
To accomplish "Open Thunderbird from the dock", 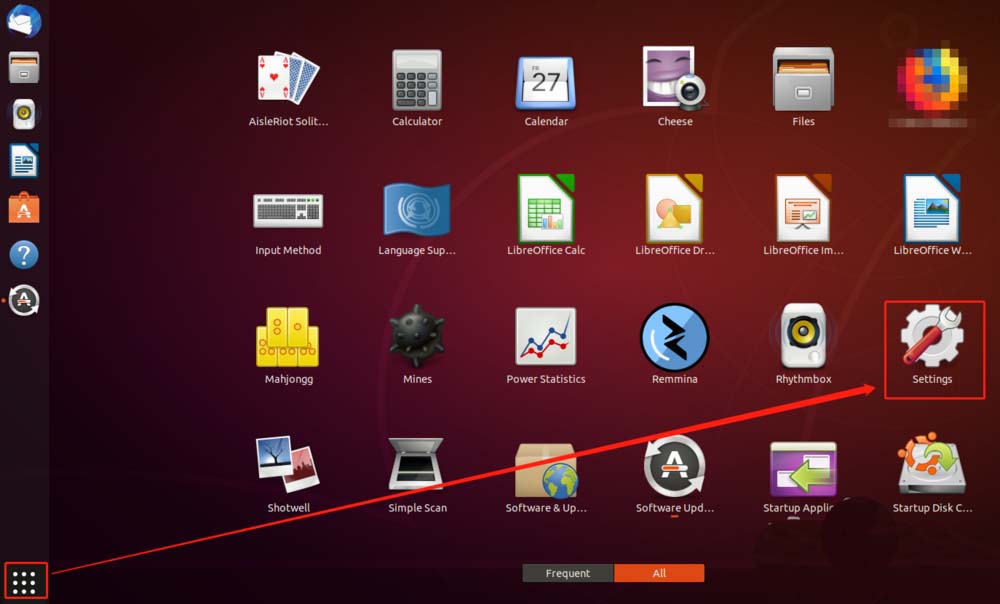I will click(23, 22).
